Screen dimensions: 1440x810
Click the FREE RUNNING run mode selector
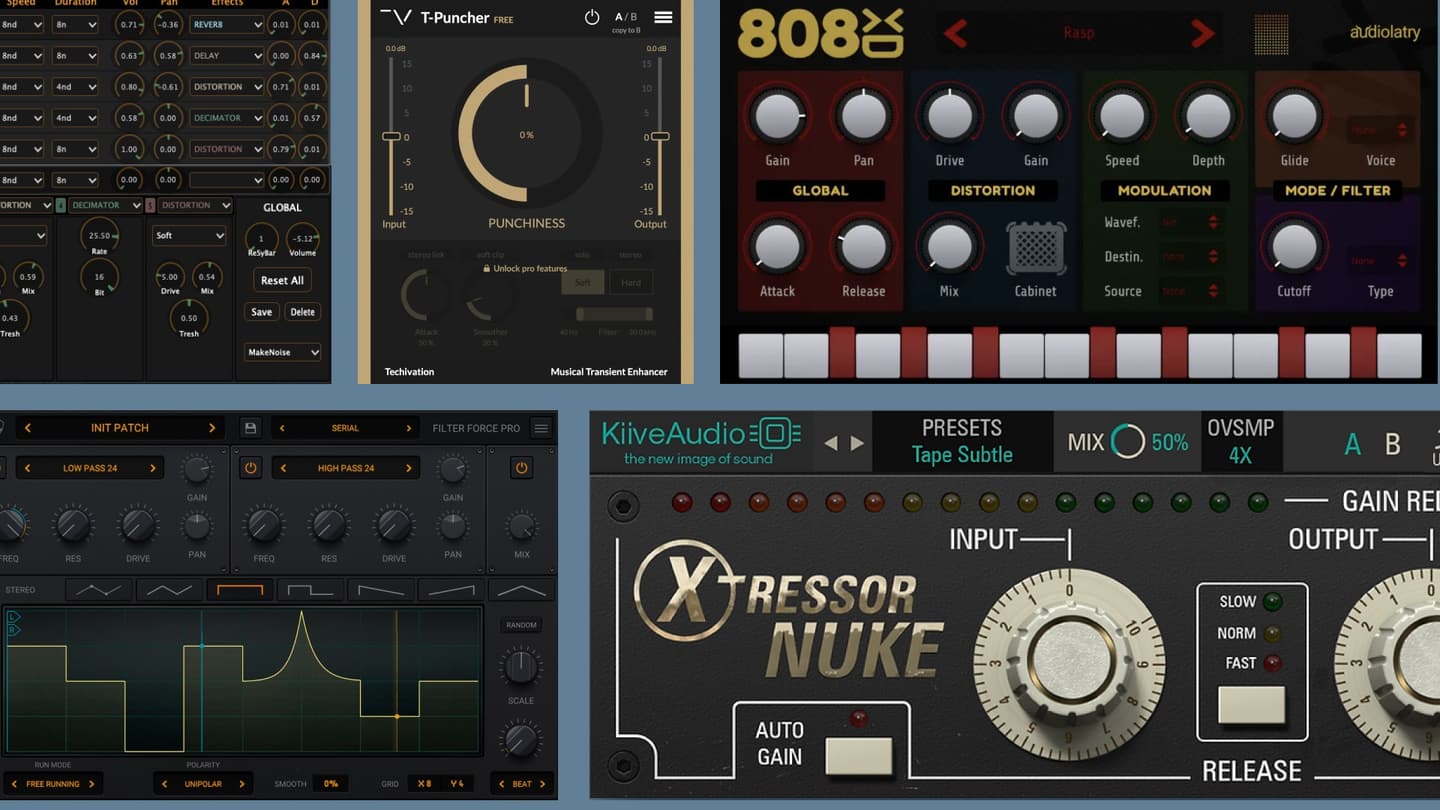click(53, 784)
